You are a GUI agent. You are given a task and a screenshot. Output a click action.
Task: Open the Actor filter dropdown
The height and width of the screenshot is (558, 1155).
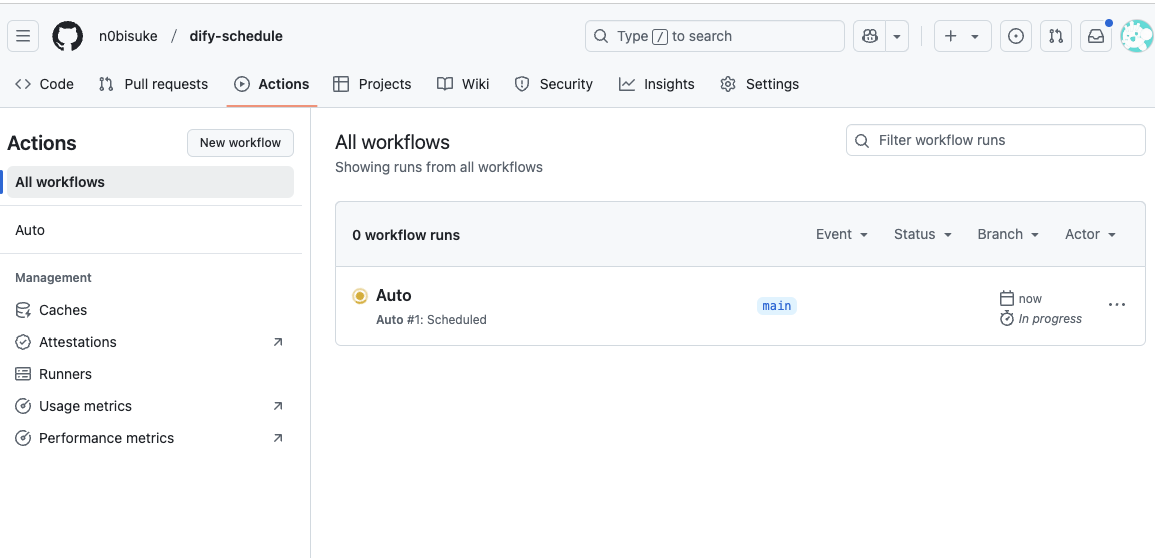[1090, 234]
